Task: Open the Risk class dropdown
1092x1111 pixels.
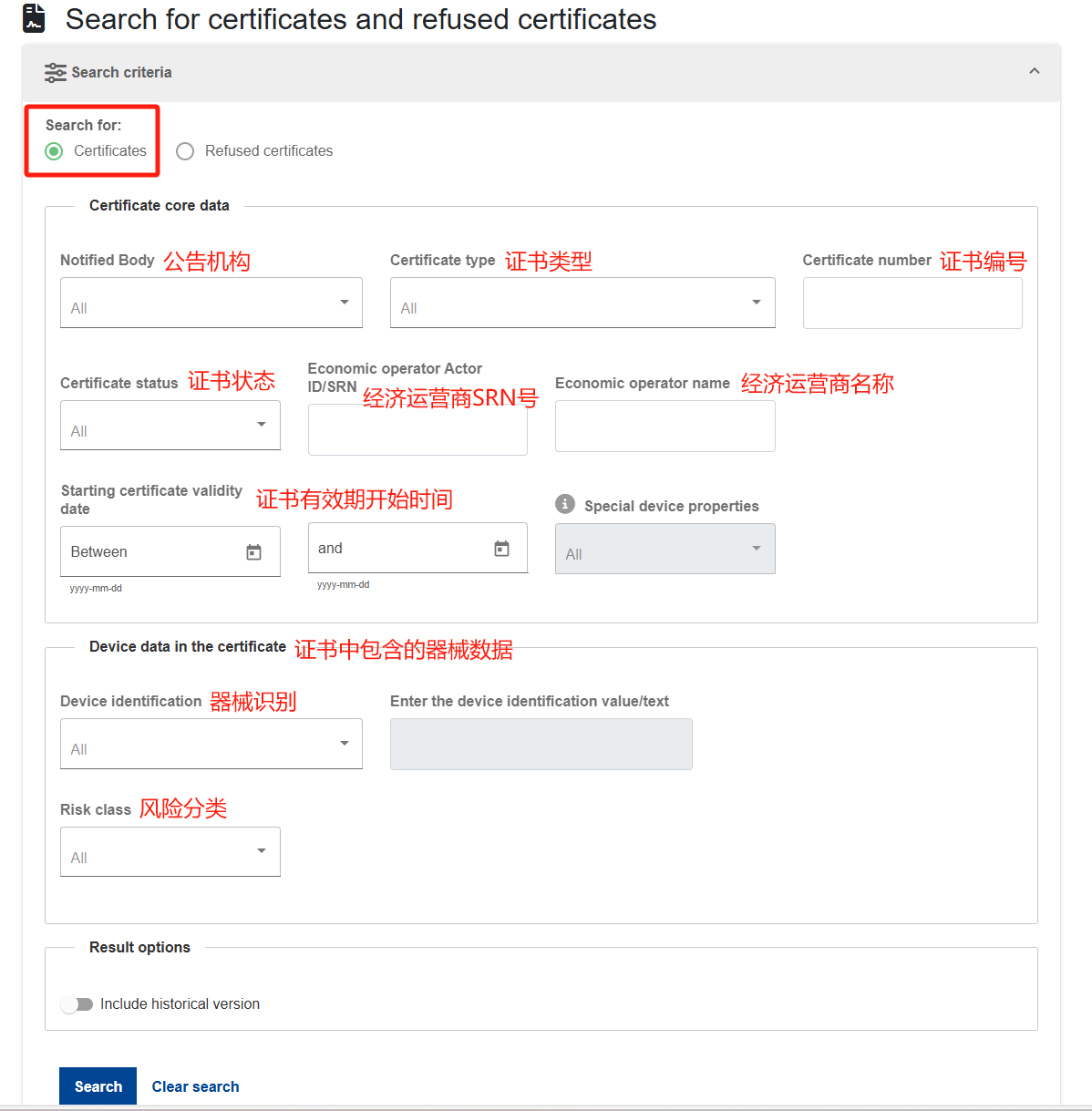Action: (x=170, y=852)
